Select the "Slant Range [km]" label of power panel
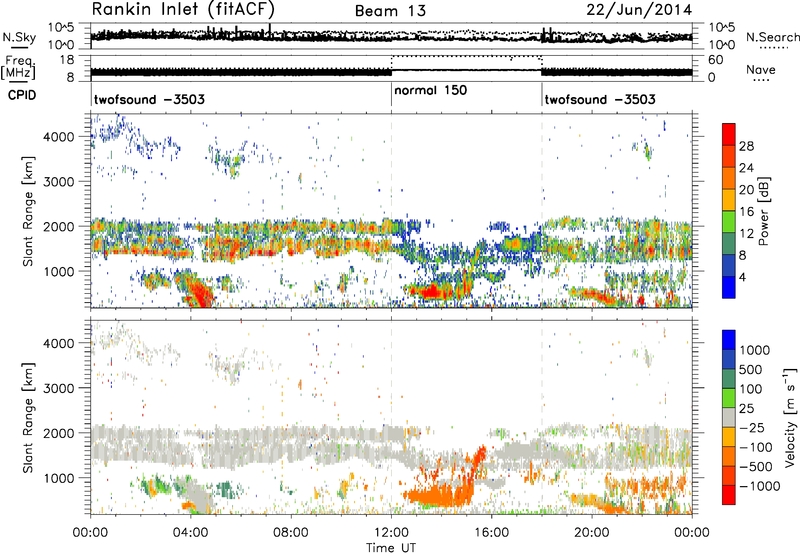Screen dimensions: 800x554 click(28, 211)
